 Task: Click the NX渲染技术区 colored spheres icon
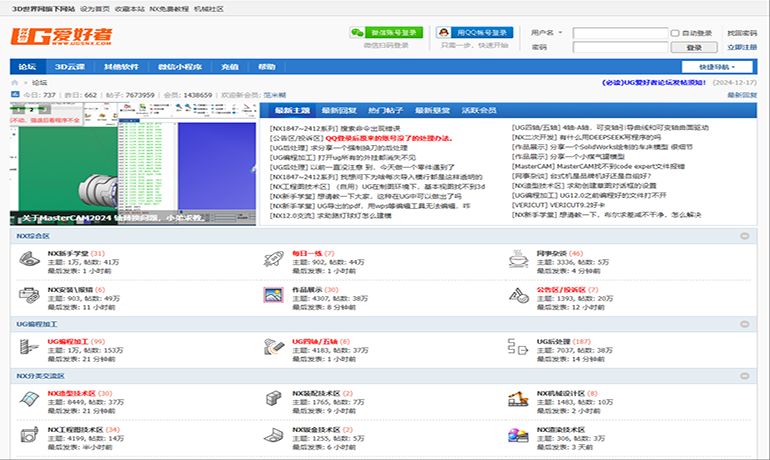[518, 435]
